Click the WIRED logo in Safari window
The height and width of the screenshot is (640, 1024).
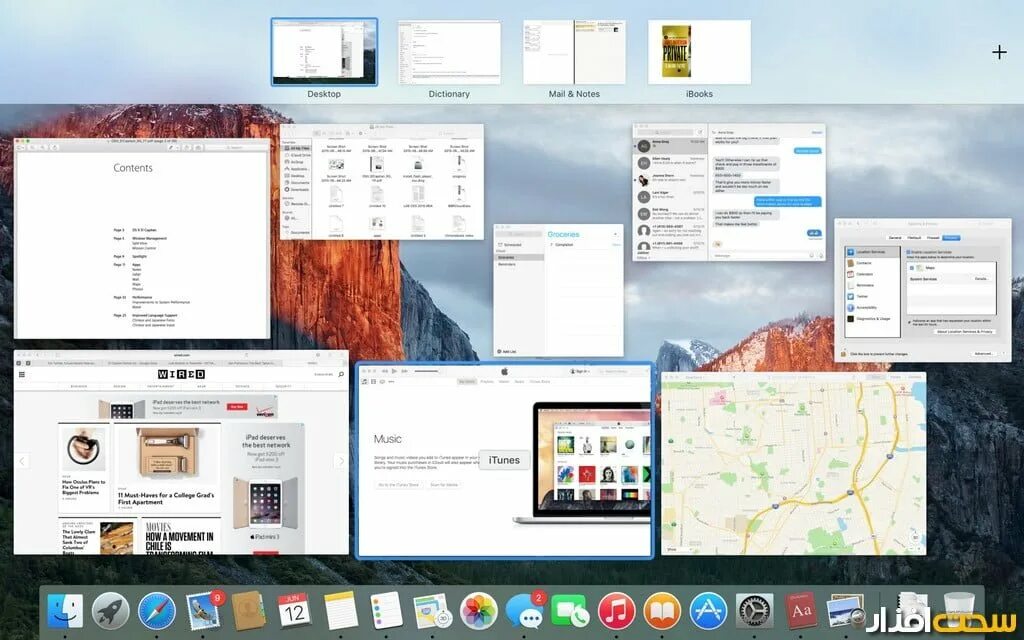[x=182, y=374]
